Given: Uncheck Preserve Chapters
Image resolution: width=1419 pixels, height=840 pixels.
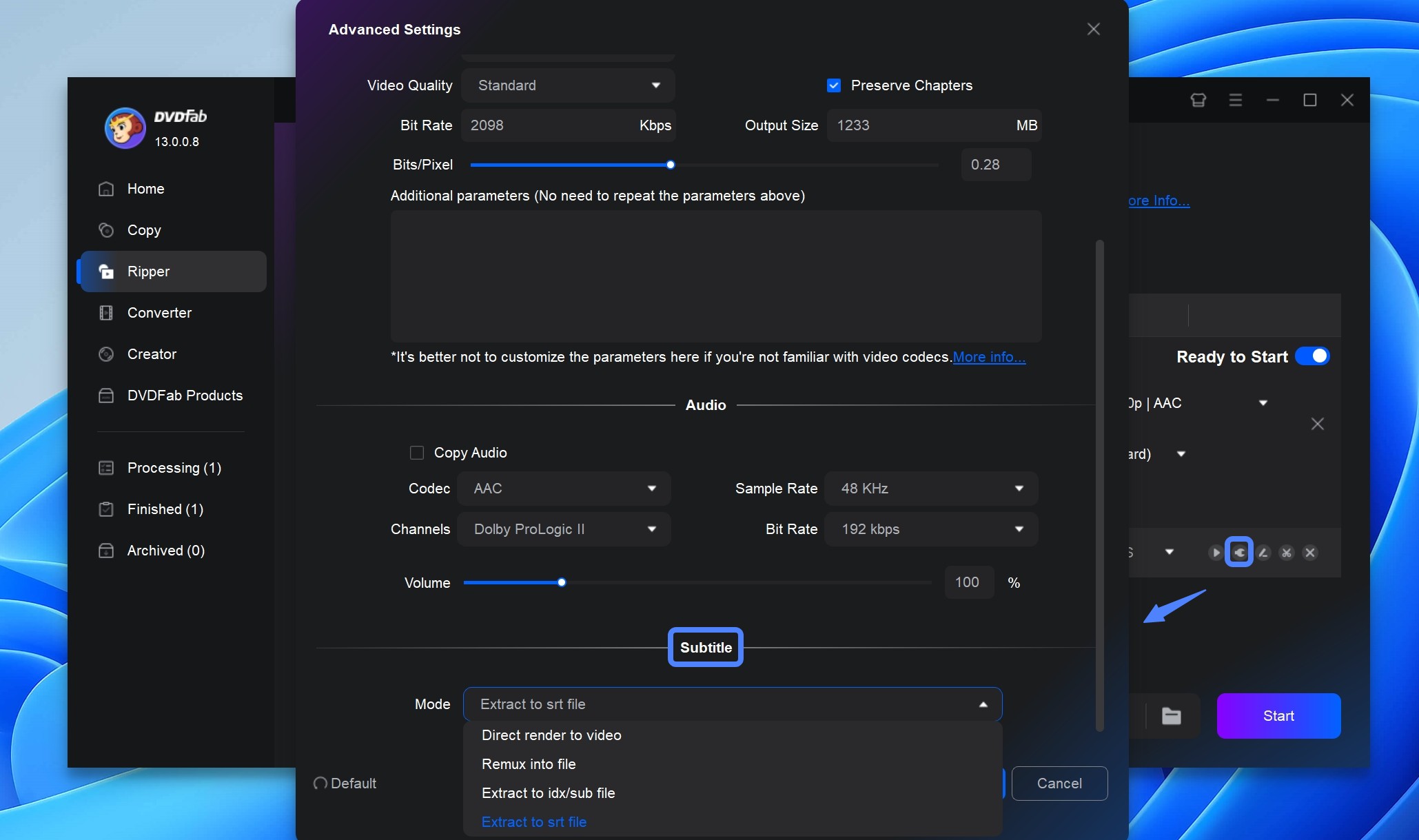Looking at the screenshot, I should 834,85.
